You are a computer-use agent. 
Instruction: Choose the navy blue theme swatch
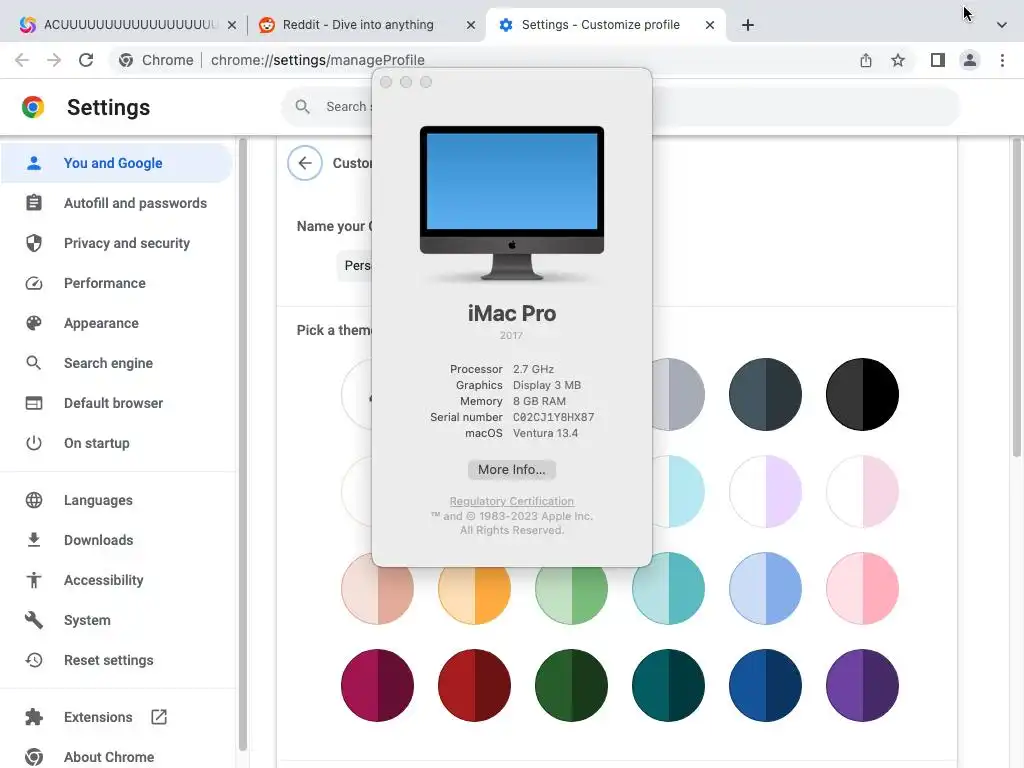[x=765, y=685]
